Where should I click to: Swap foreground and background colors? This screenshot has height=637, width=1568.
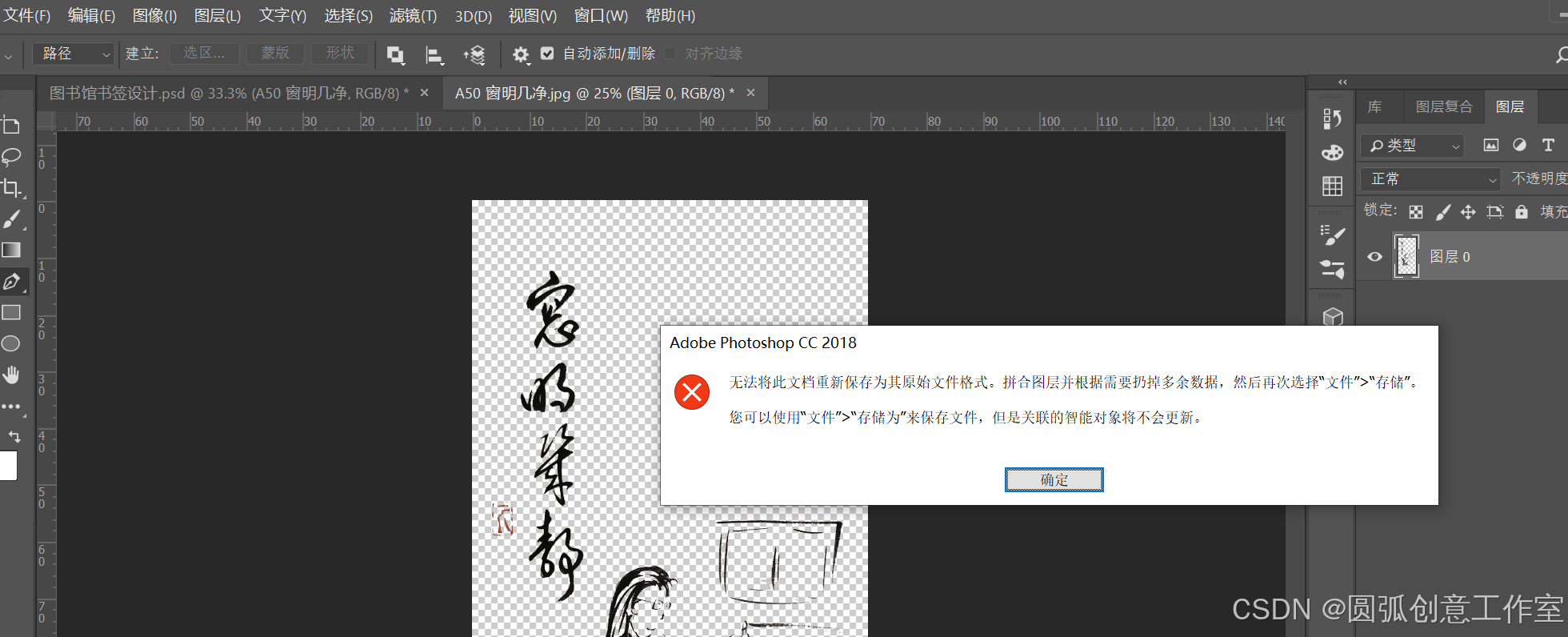point(14,436)
